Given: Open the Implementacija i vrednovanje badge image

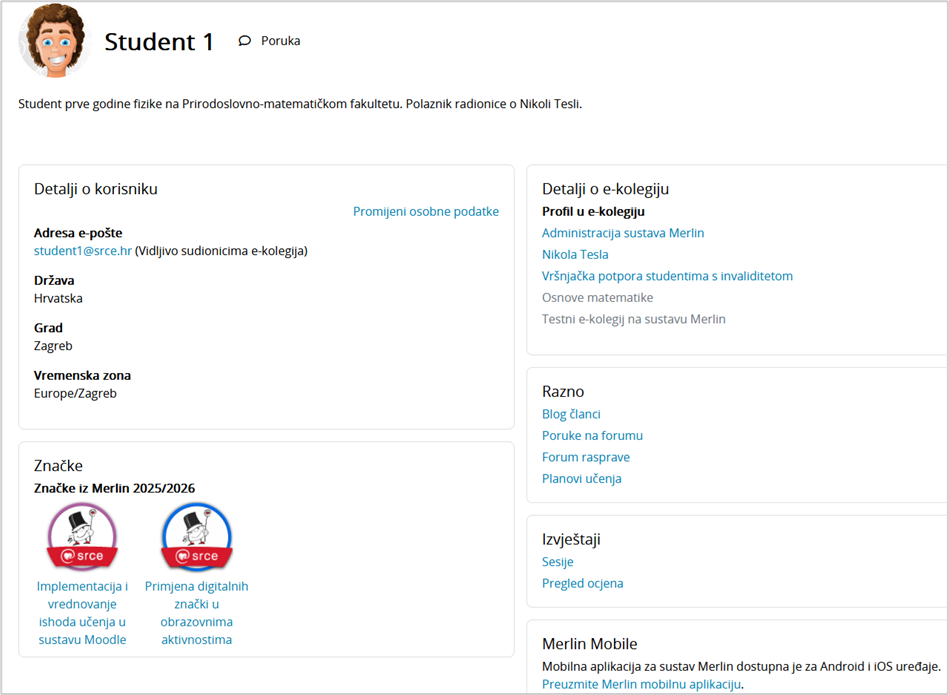Looking at the screenshot, I should [x=82, y=537].
